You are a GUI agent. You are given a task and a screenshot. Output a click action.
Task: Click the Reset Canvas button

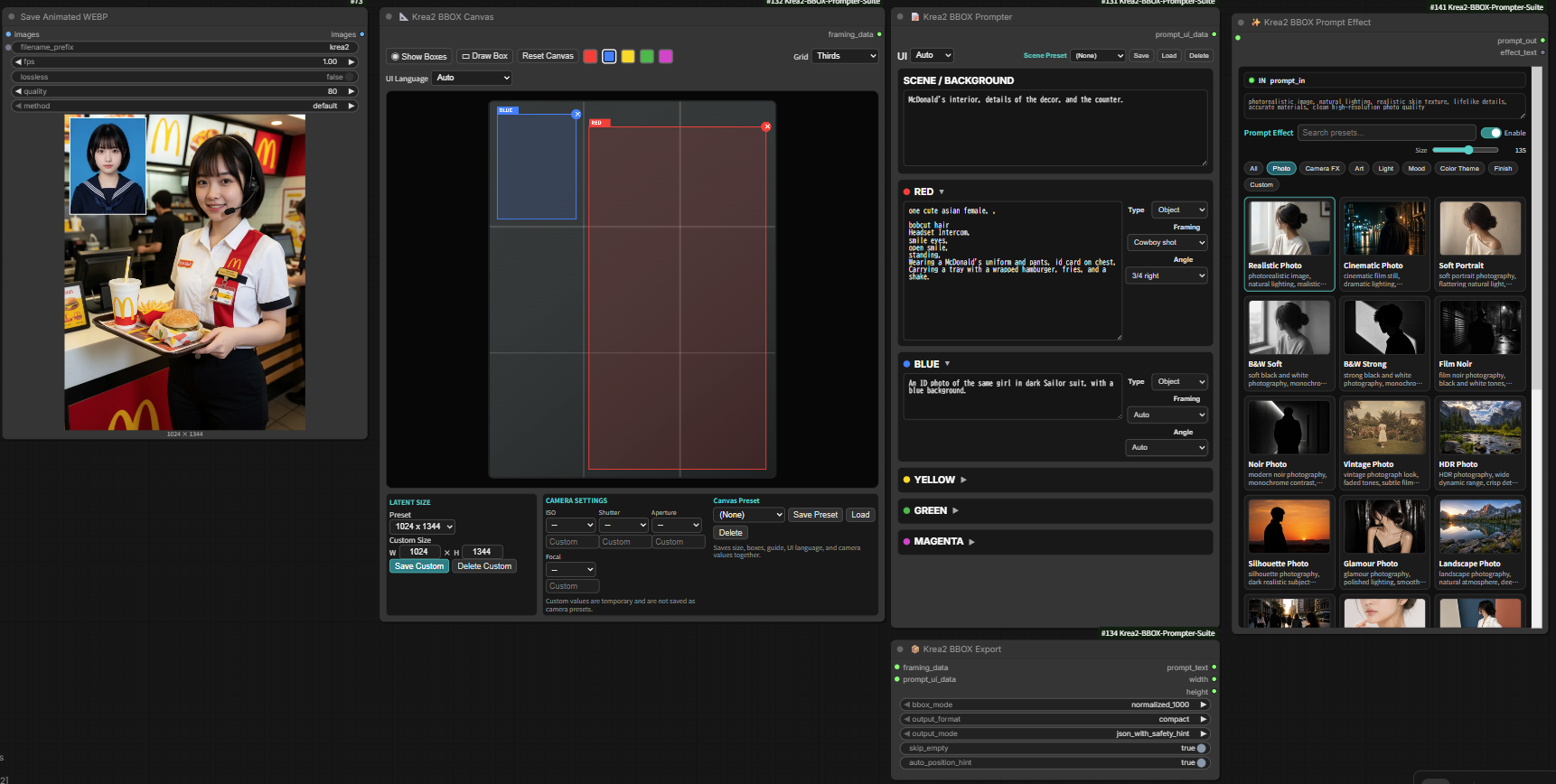click(548, 56)
